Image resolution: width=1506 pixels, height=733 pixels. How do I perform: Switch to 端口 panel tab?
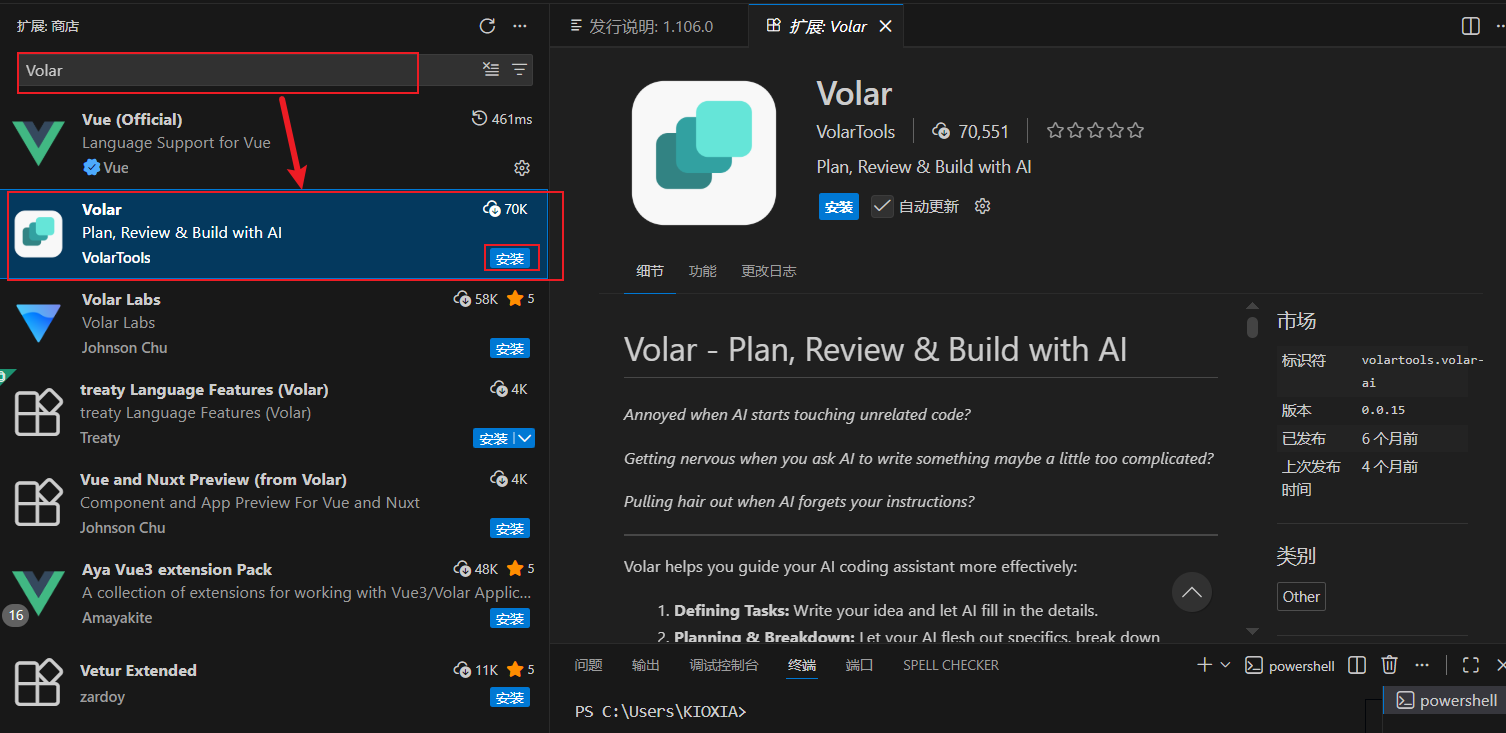(x=859, y=665)
